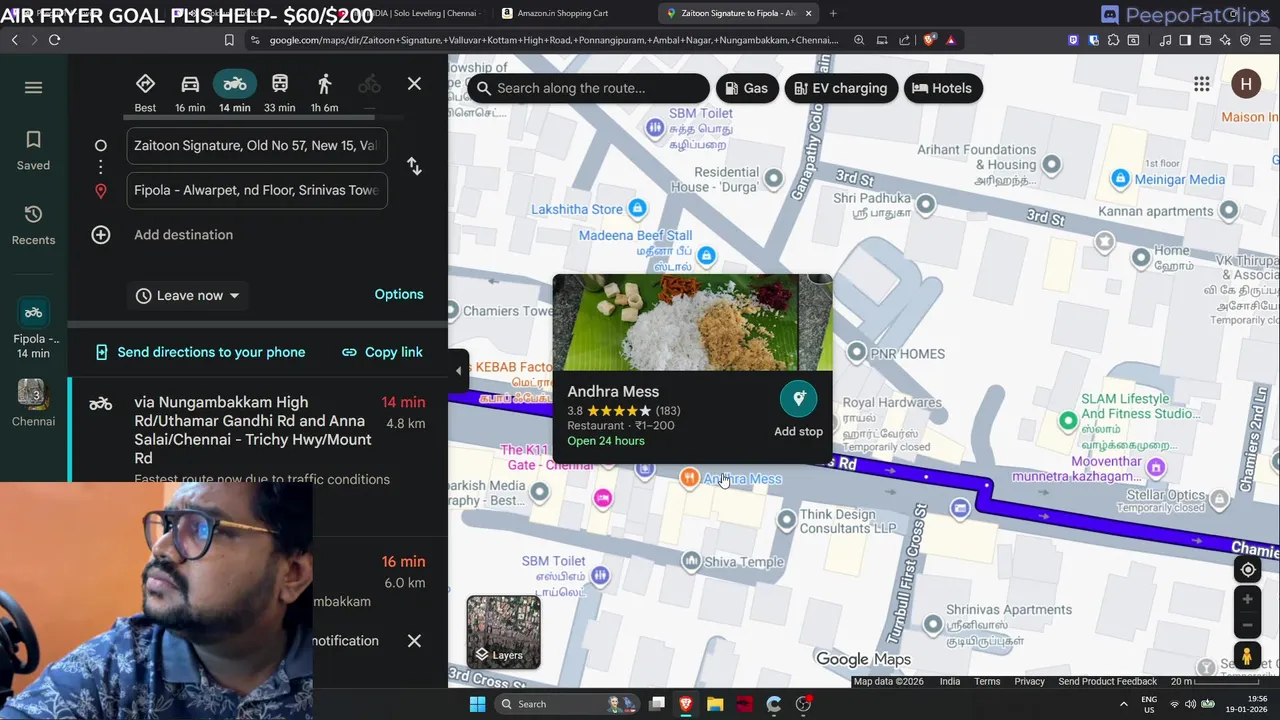Collapse the side panel with arrow

458,370
